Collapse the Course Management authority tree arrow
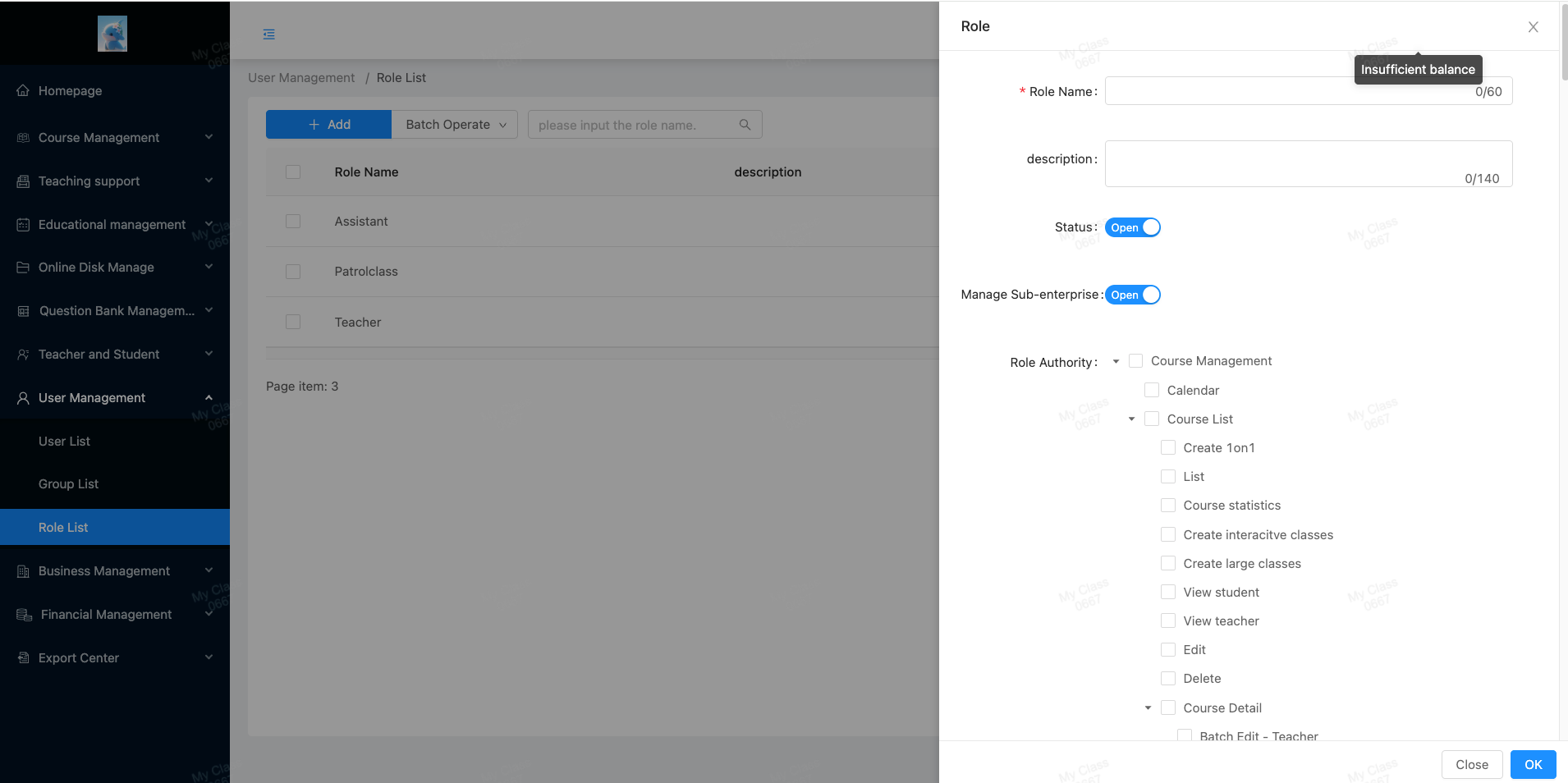This screenshot has width=1568, height=783. tap(1116, 361)
